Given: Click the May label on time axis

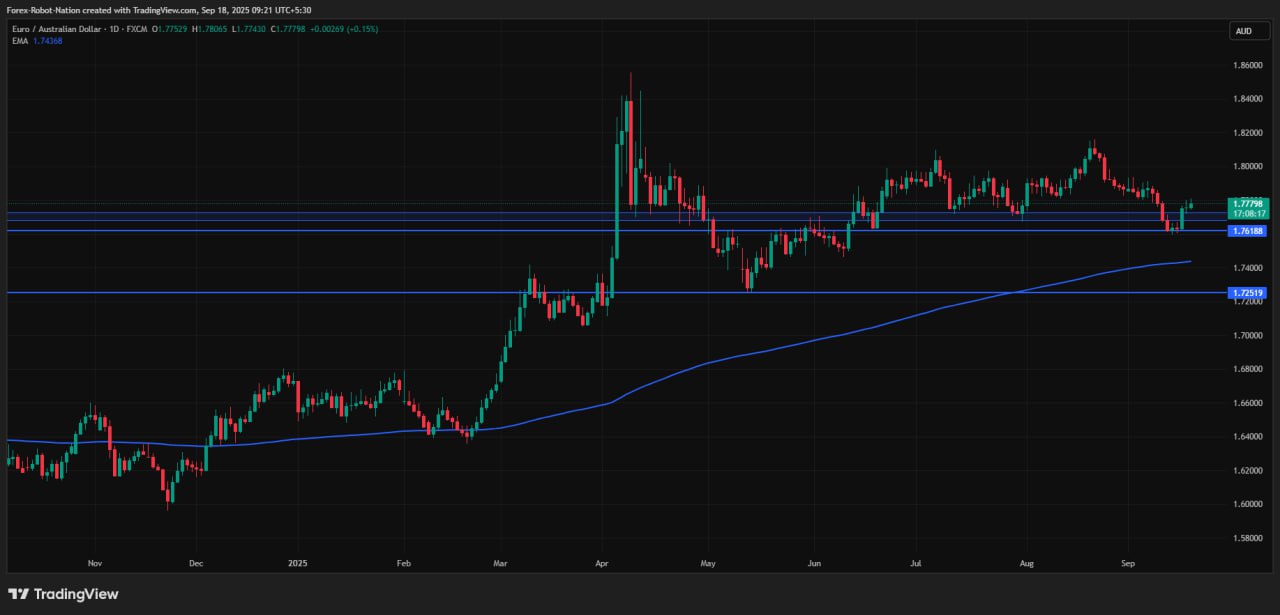Looking at the screenshot, I should (709, 563).
